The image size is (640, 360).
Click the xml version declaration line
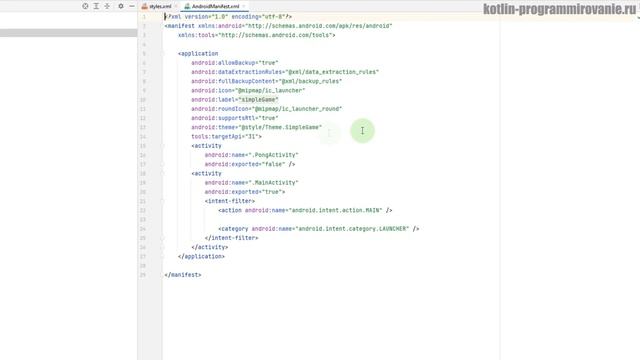[x=228, y=17]
